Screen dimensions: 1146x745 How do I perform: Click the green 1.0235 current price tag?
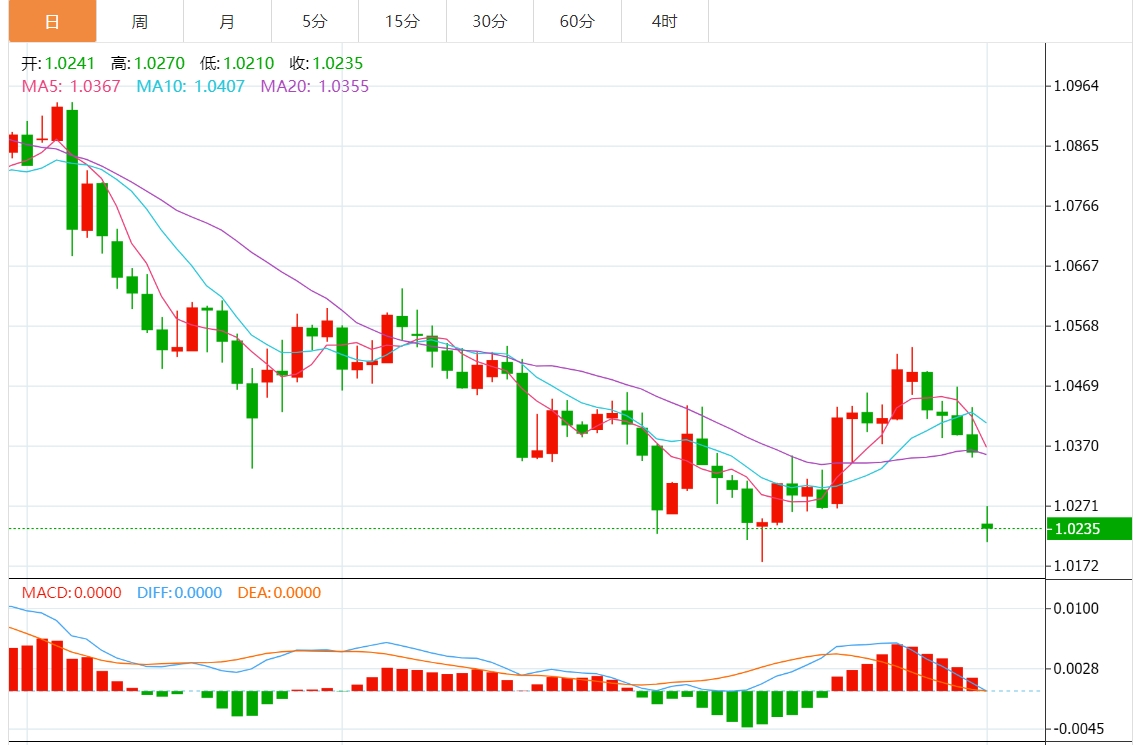click(1089, 529)
